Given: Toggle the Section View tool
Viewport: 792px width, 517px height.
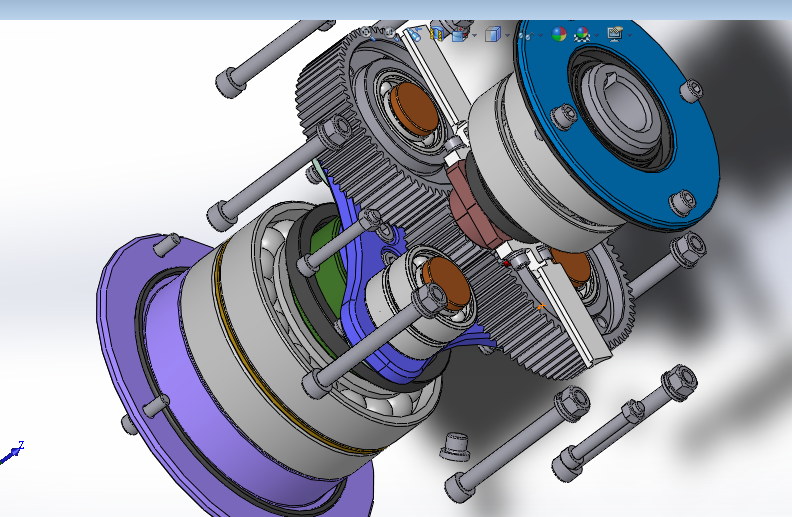Looking at the screenshot, I should tap(437, 34).
